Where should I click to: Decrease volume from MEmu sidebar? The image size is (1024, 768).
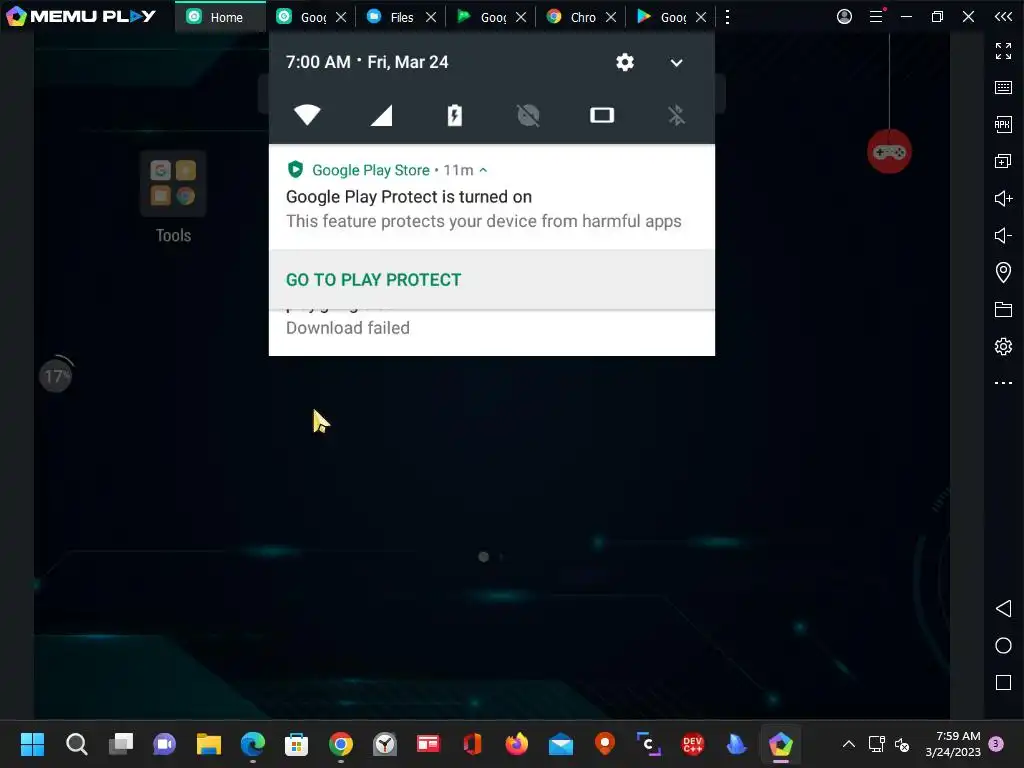(1003, 235)
